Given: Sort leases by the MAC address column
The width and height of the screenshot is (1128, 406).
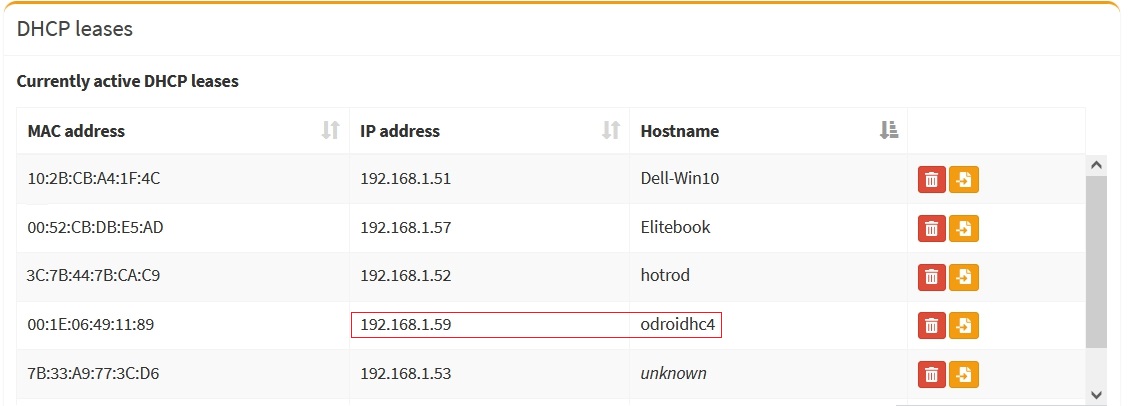Looking at the screenshot, I should coord(330,131).
